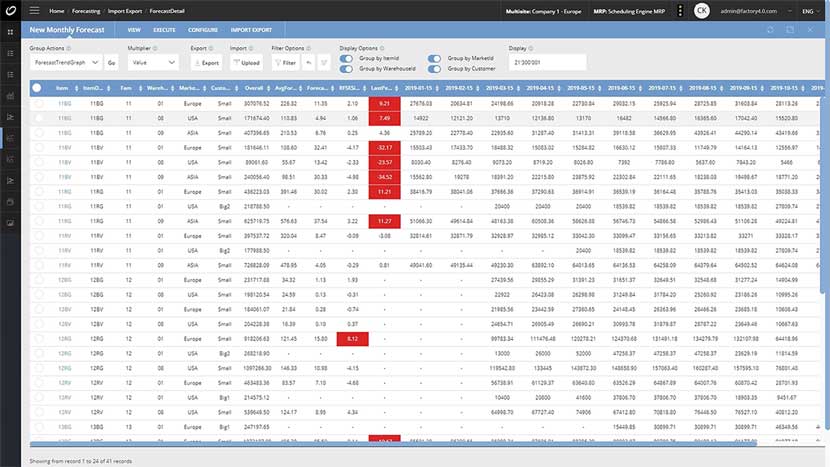This screenshot has width=830, height=467.
Task: Click the refresh icon in panel header
Action: [770, 30]
